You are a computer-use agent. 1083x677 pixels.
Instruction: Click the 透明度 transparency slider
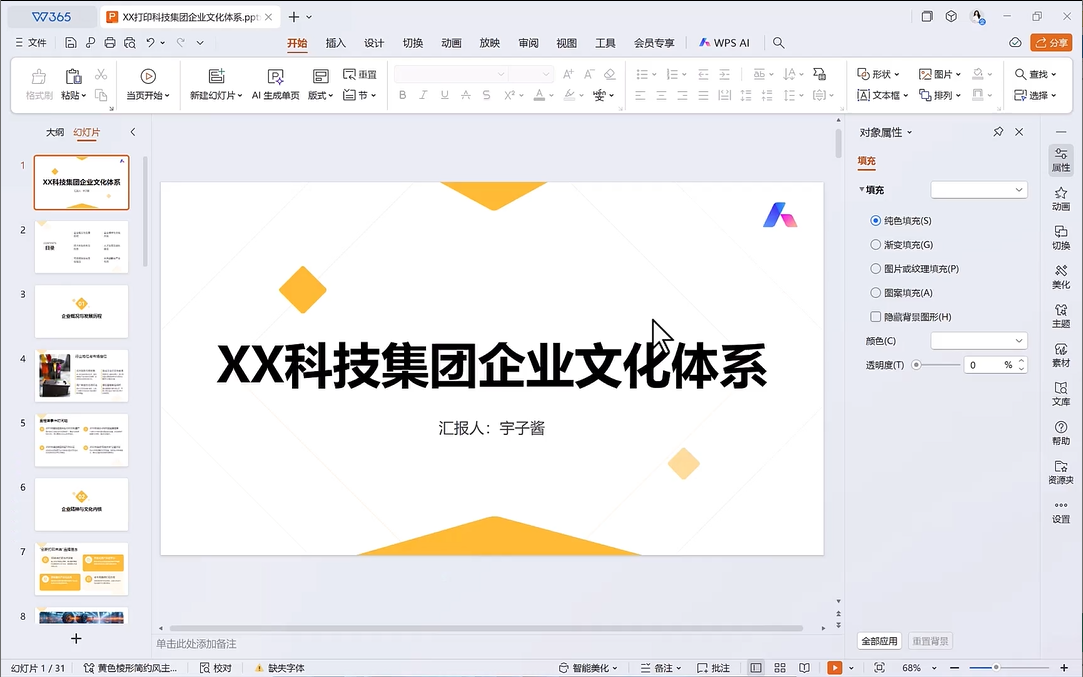[934, 365]
